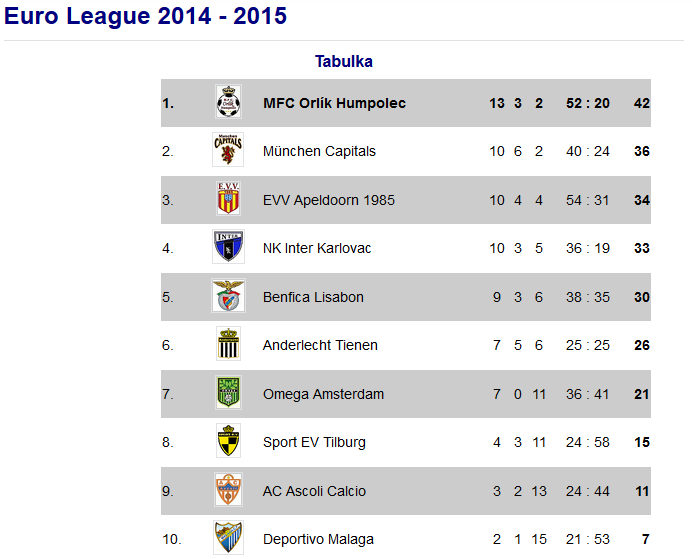Click the EVV Apeldoorn 1985 crest
692x559 pixels.
pyautogui.click(x=228, y=200)
